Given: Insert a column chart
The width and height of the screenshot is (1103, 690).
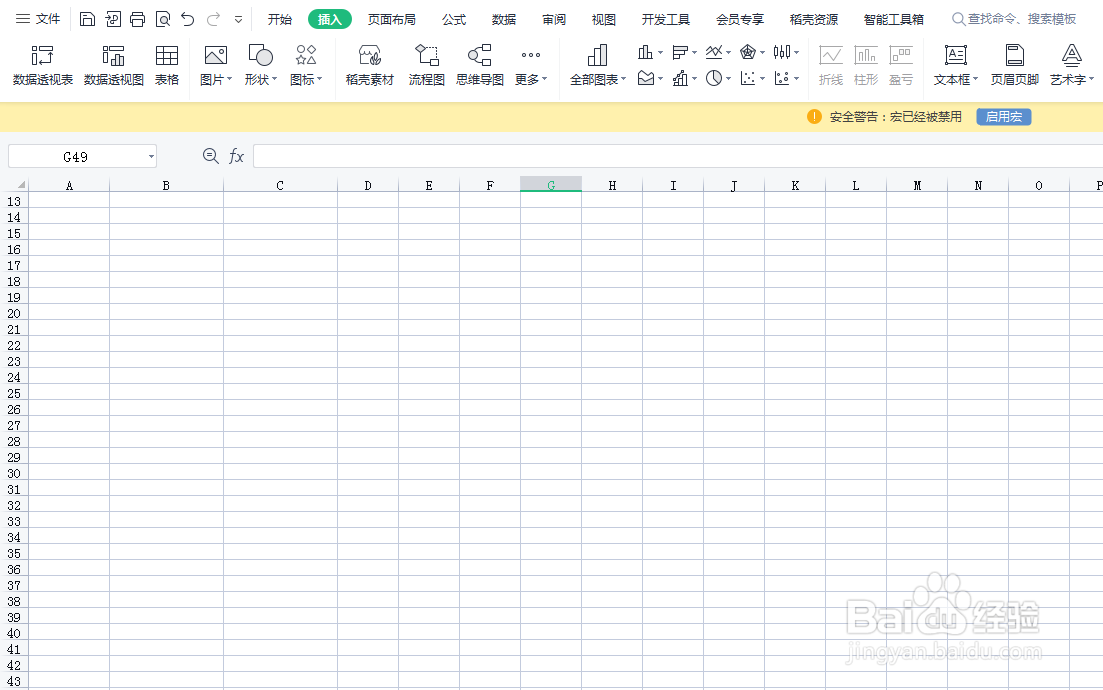Looking at the screenshot, I should [645, 52].
